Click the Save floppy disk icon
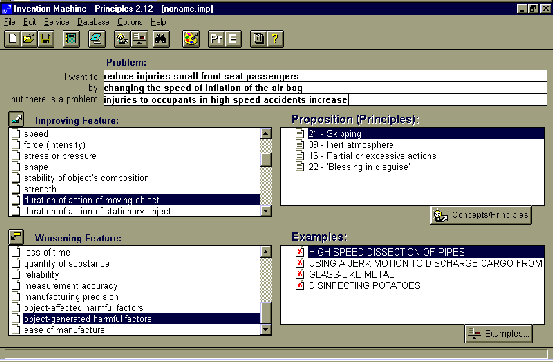Image resolution: width=553 pixels, height=362 pixels. (45, 39)
